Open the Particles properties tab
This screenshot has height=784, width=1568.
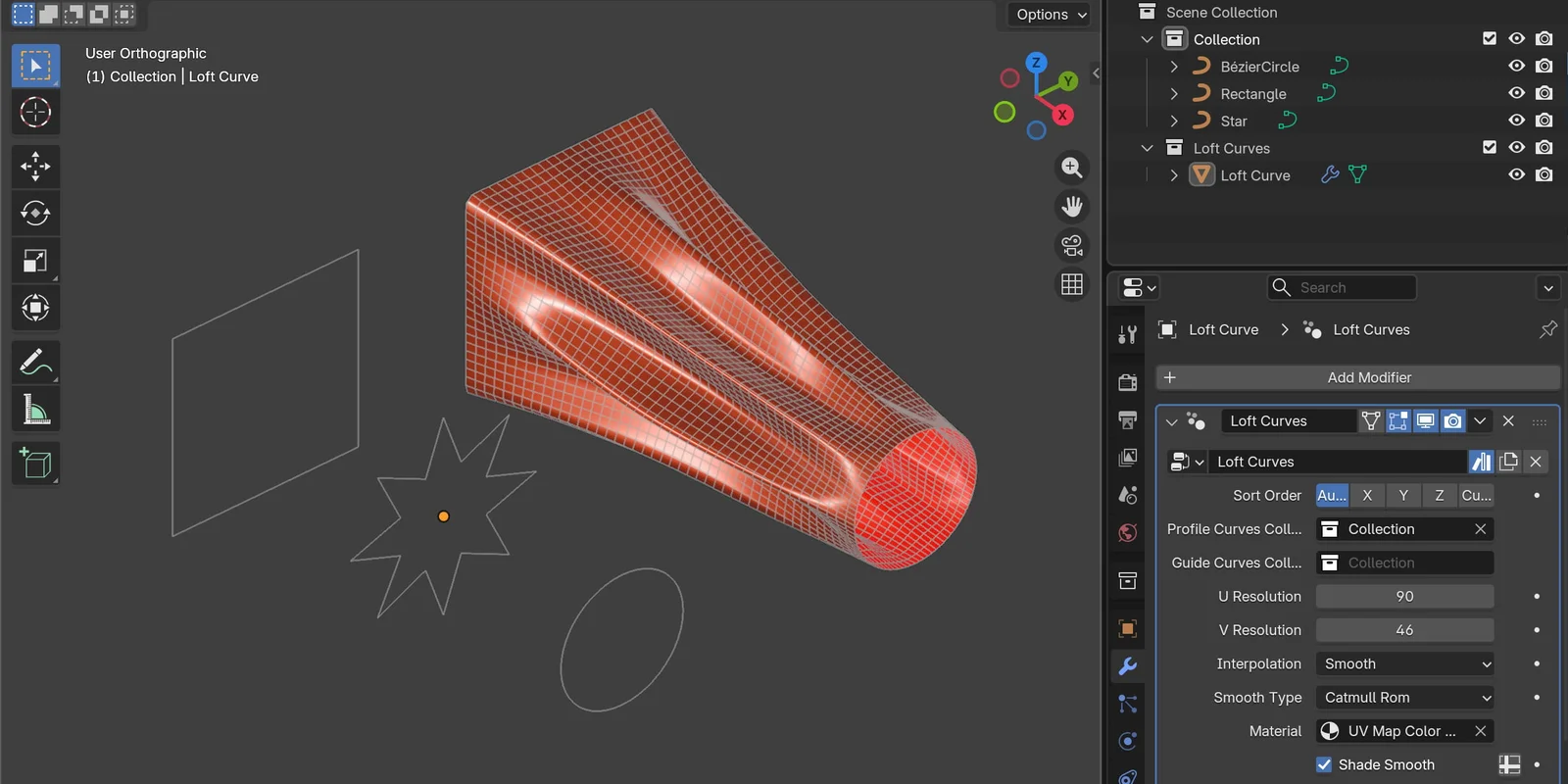click(1128, 704)
